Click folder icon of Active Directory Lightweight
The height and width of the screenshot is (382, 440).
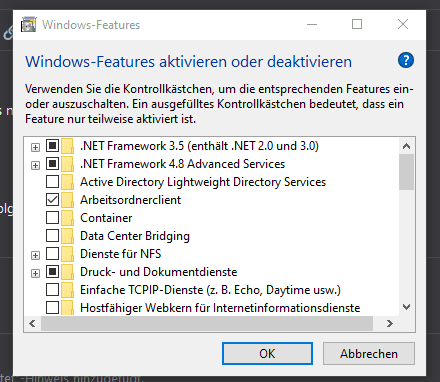click(67, 182)
